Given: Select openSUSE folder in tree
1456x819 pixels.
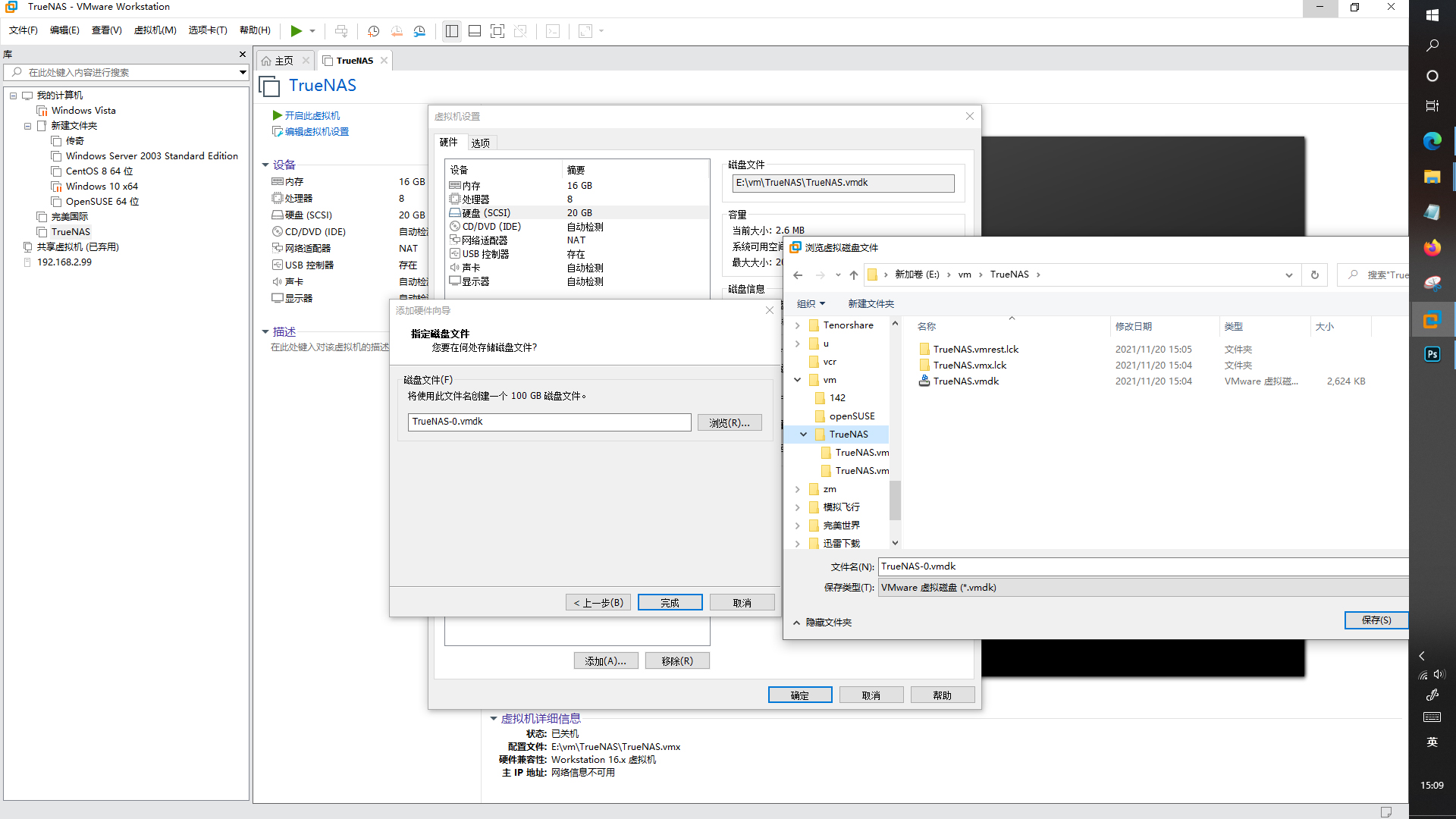Looking at the screenshot, I should [x=852, y=416].
